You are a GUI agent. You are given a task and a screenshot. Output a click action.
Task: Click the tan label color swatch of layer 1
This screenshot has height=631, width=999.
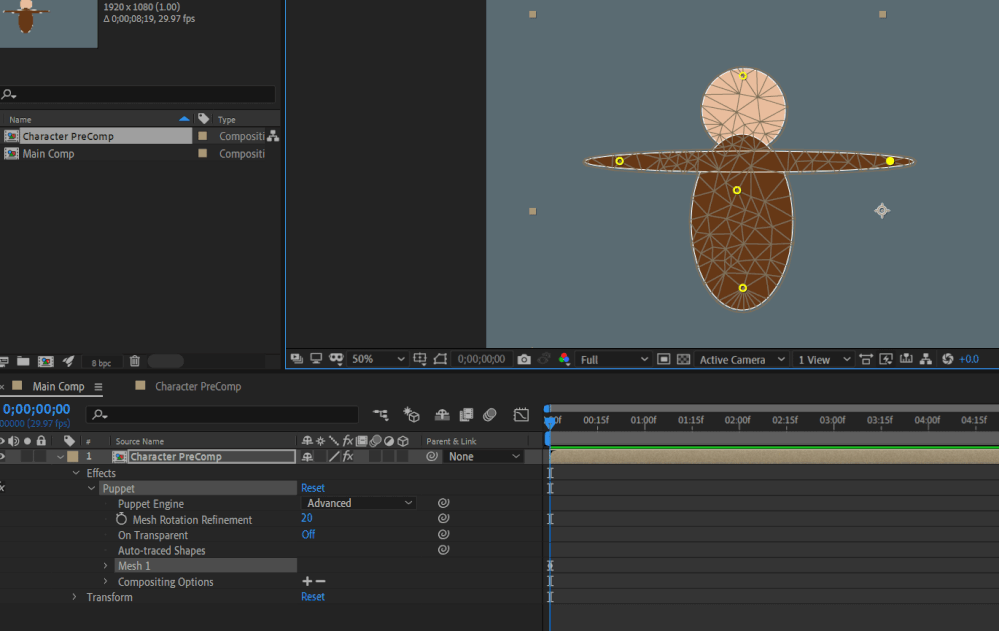(x=73, y=457)
